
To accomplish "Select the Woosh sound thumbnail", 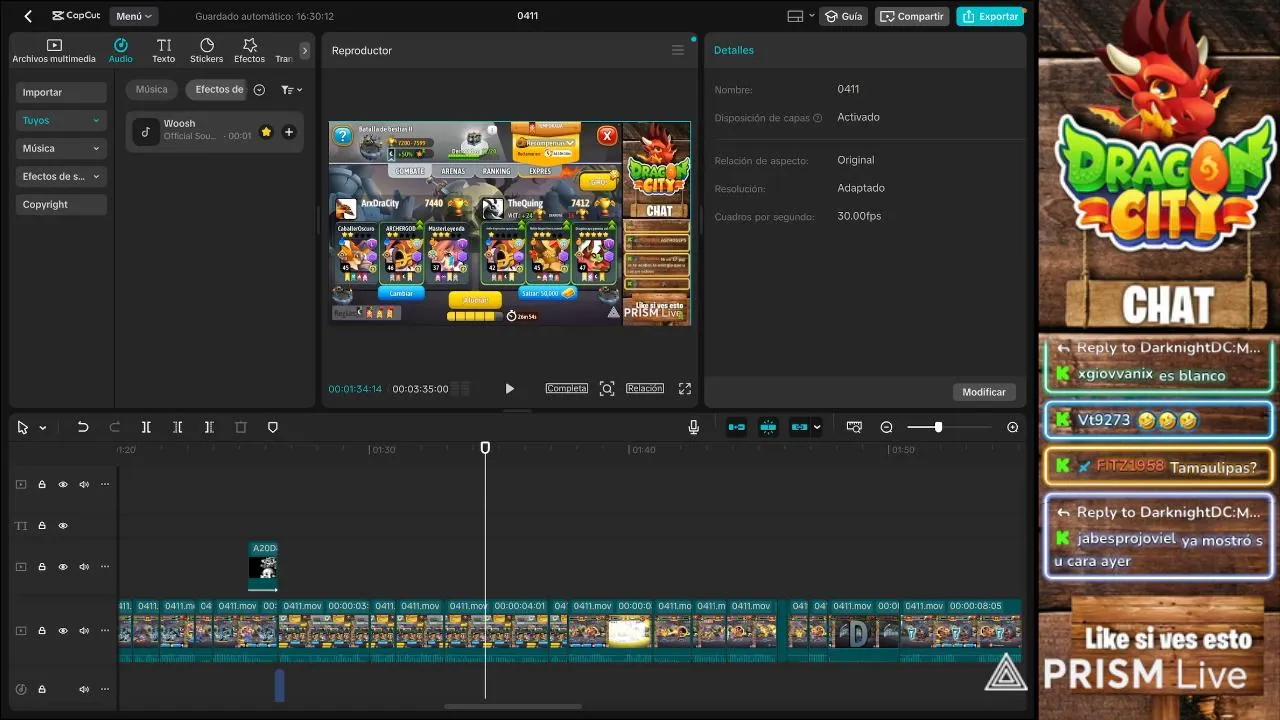I will (146, 131).
